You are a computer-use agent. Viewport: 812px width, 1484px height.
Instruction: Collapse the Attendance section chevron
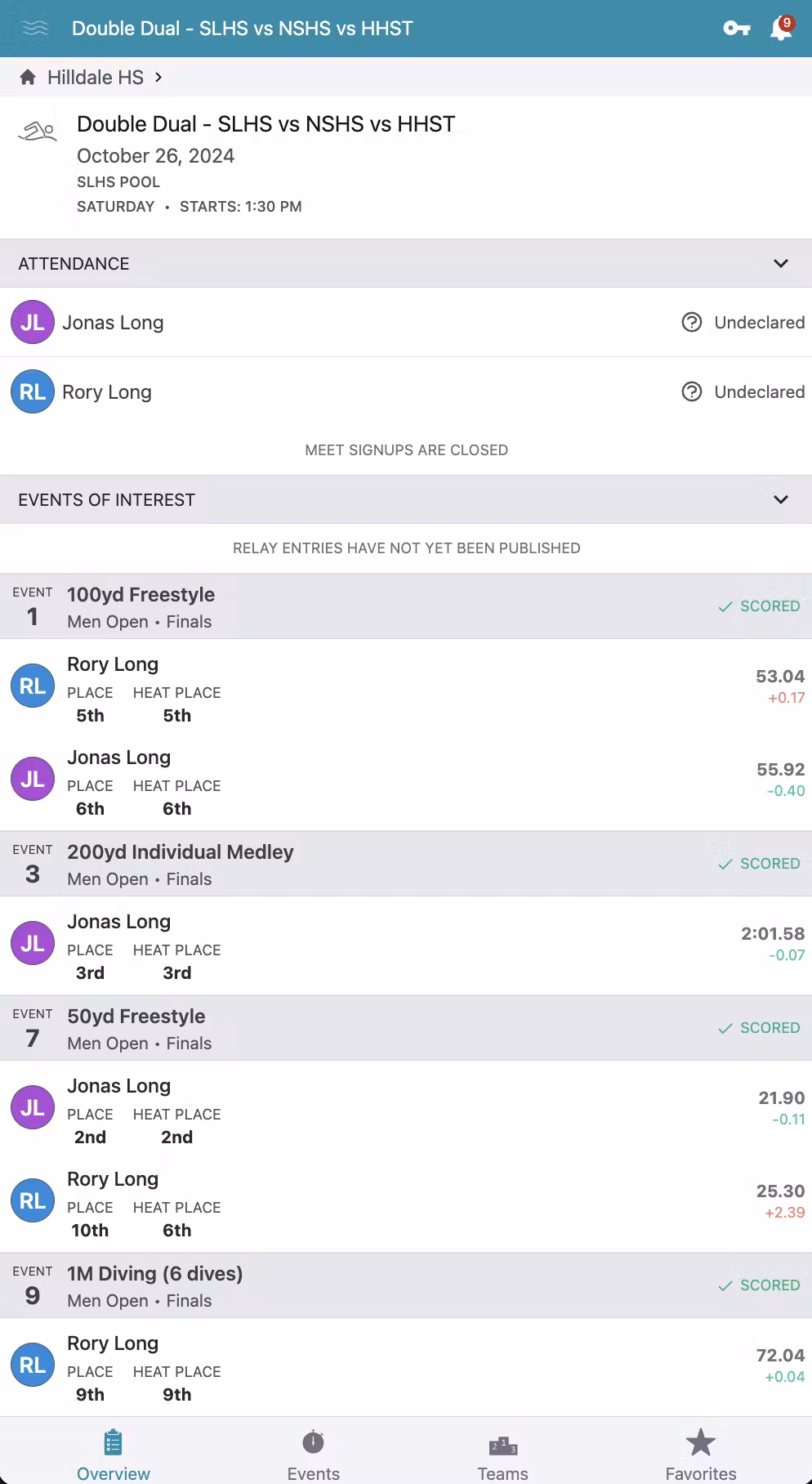[x=781, y=263]
